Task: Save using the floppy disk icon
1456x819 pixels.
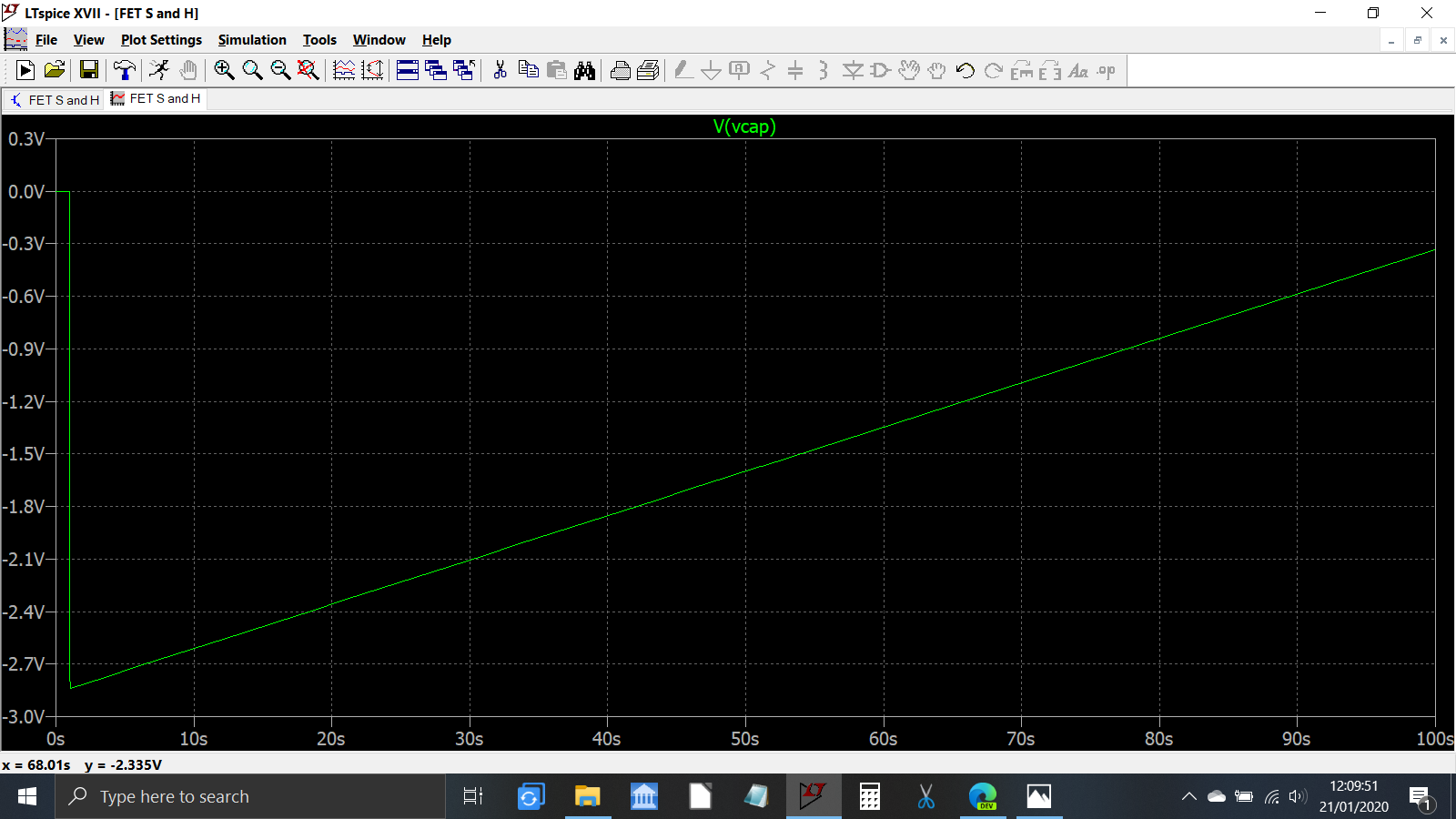Action: [x=89, y=70]
